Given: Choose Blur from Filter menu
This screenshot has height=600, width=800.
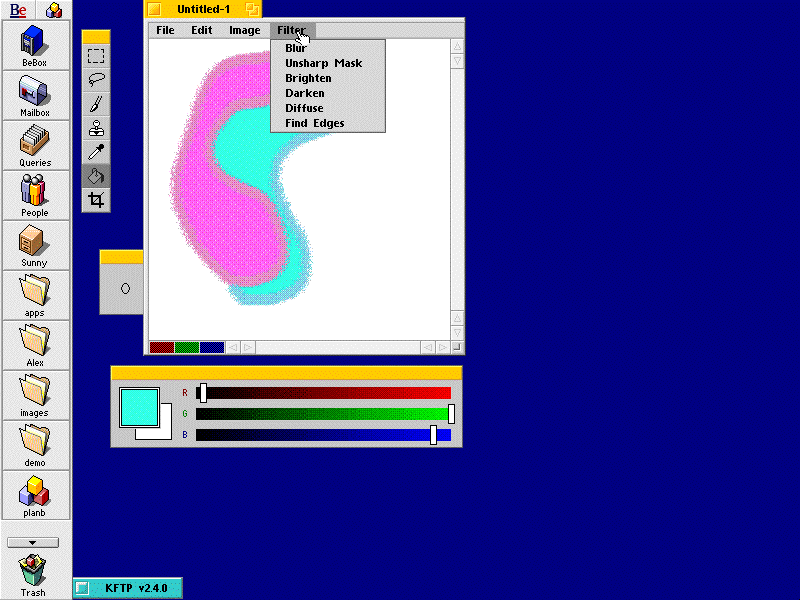Looking at the screenshot, I should coord(328,48).
